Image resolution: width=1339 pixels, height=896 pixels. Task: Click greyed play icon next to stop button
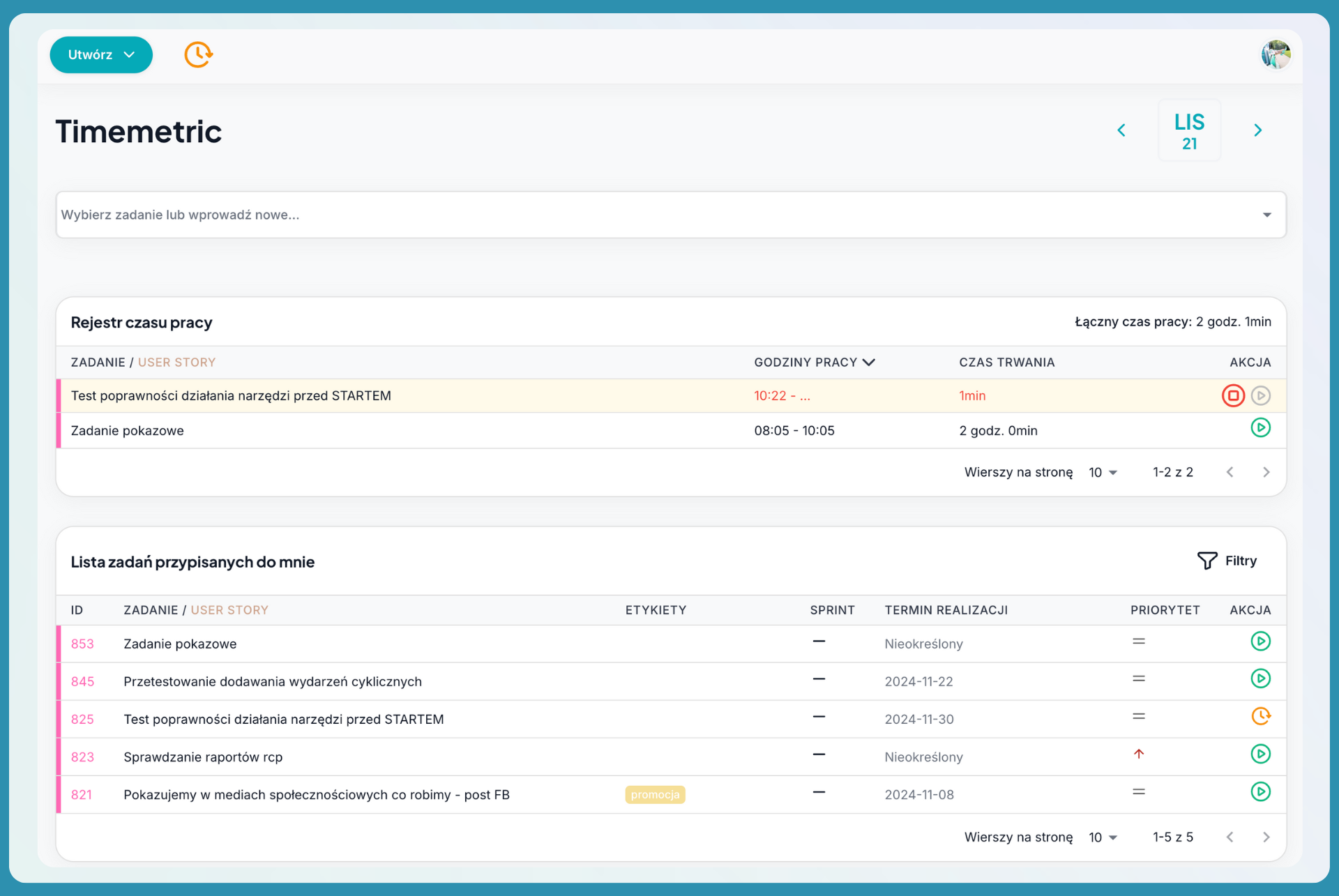coord(1260,395)
